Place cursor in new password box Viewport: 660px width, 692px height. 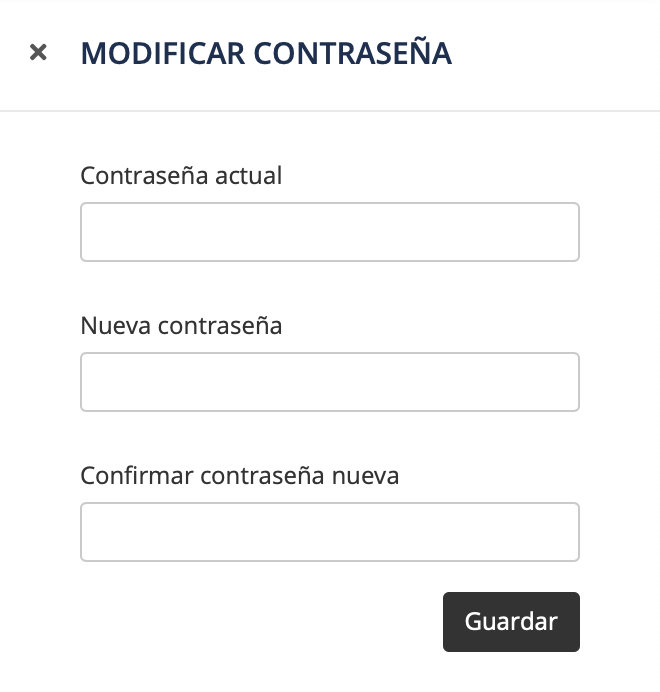(330, 382)
